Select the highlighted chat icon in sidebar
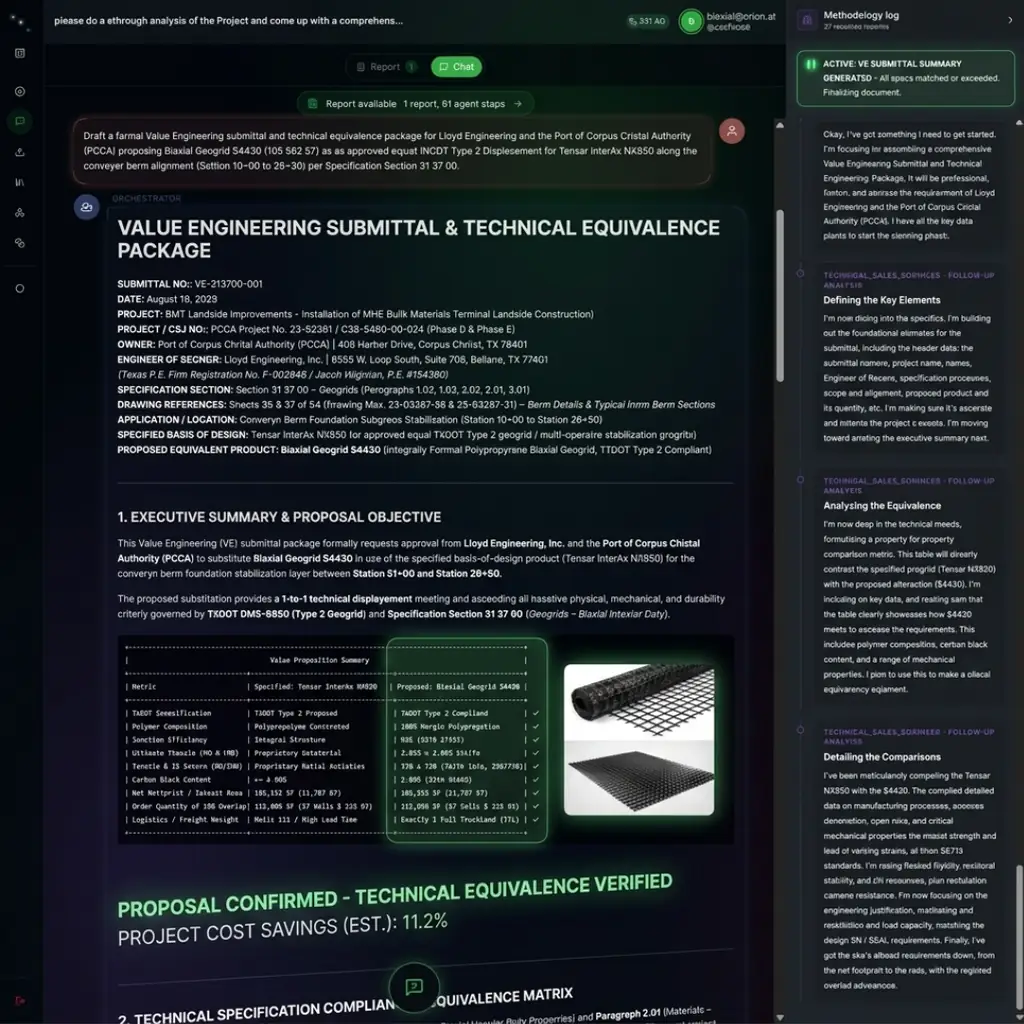This screenshot has width=1024, height=1024. [x=20, y=121]
